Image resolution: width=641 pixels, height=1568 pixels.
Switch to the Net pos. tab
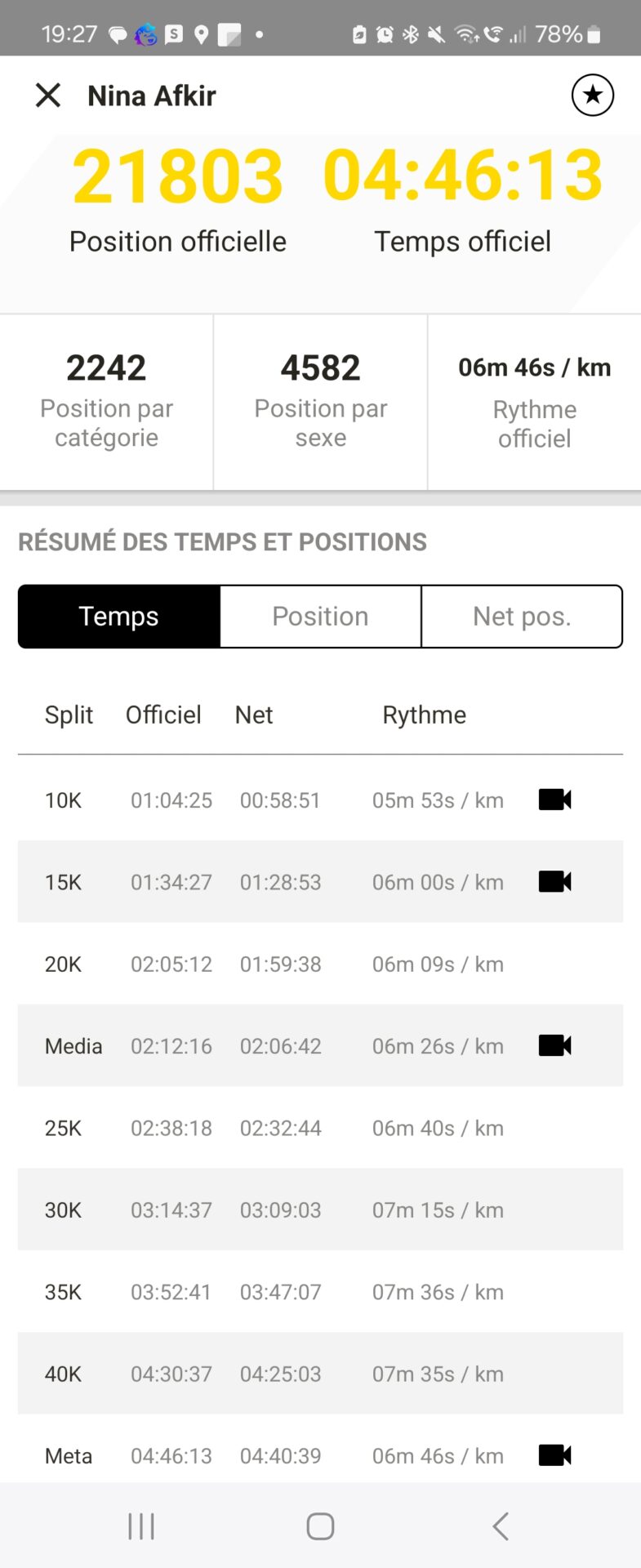click(x=522, y=617)
